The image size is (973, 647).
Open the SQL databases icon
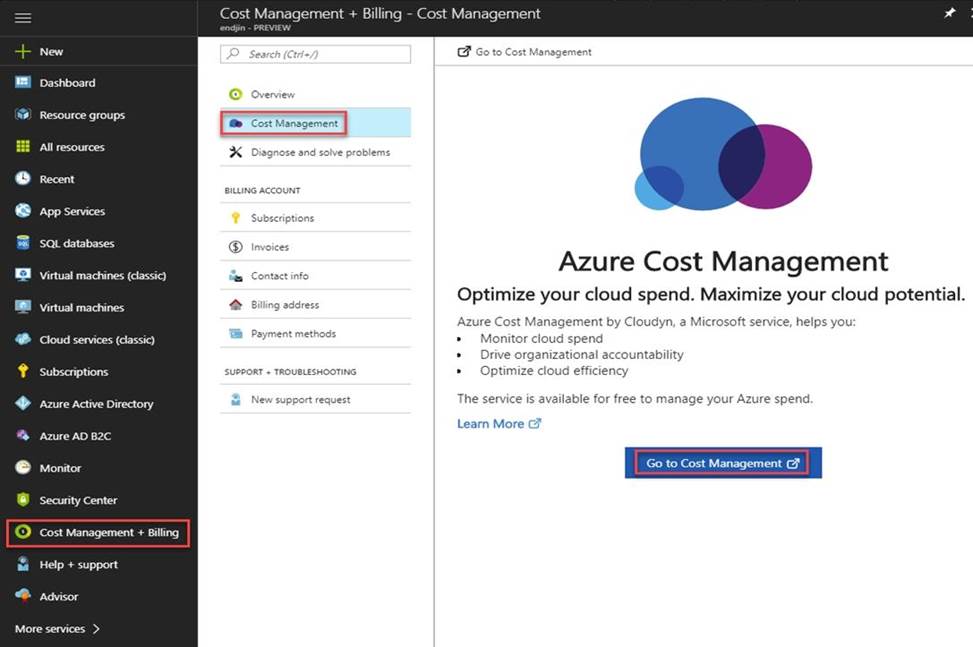coord(22,243)
